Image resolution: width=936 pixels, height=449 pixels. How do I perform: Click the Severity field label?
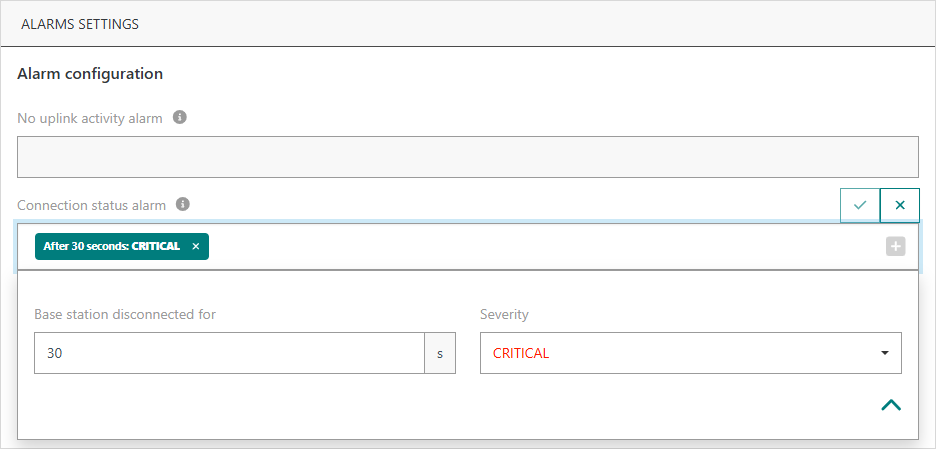click(504, 314)
